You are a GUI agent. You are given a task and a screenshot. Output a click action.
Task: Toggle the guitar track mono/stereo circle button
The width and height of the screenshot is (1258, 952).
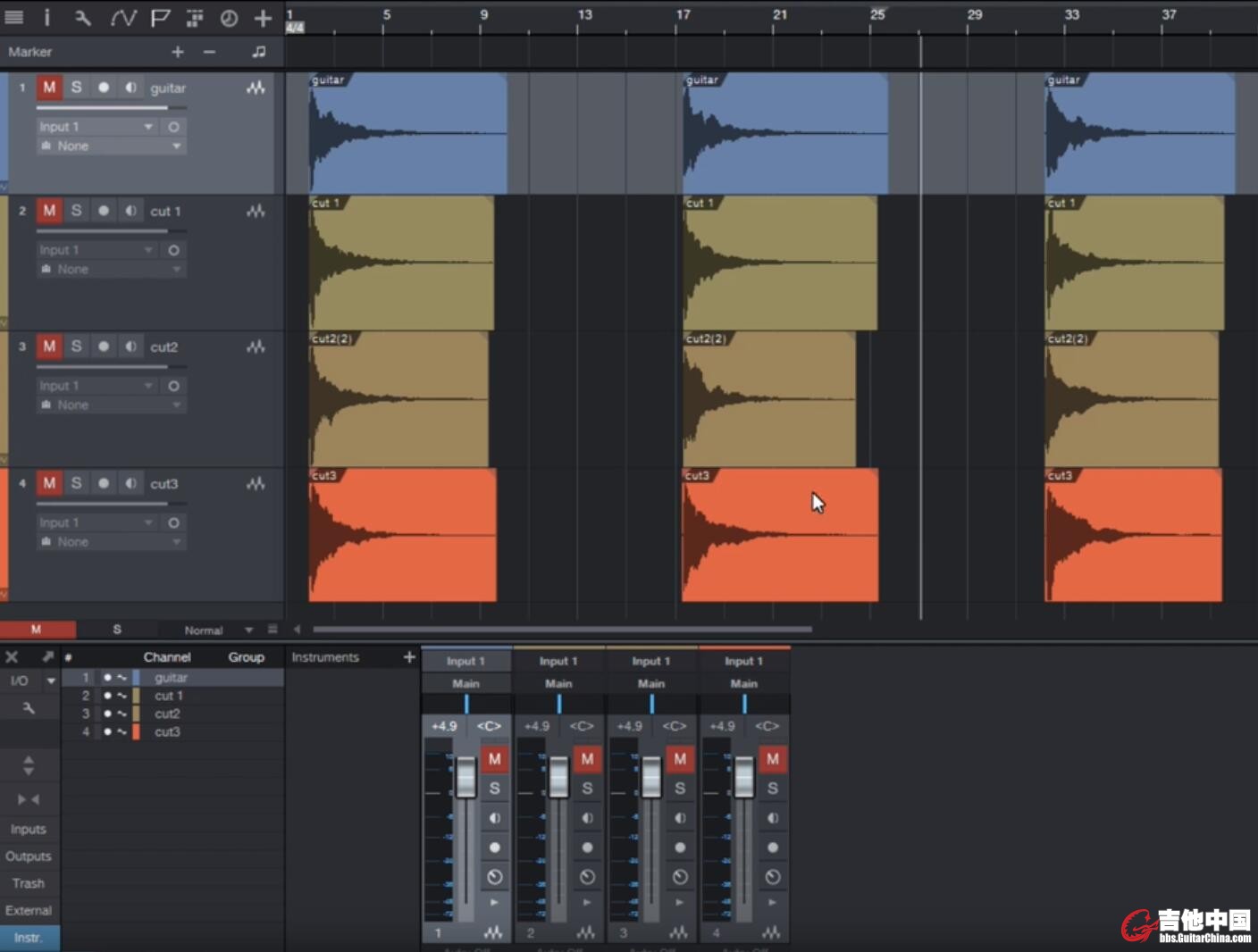tap(173, 127)
